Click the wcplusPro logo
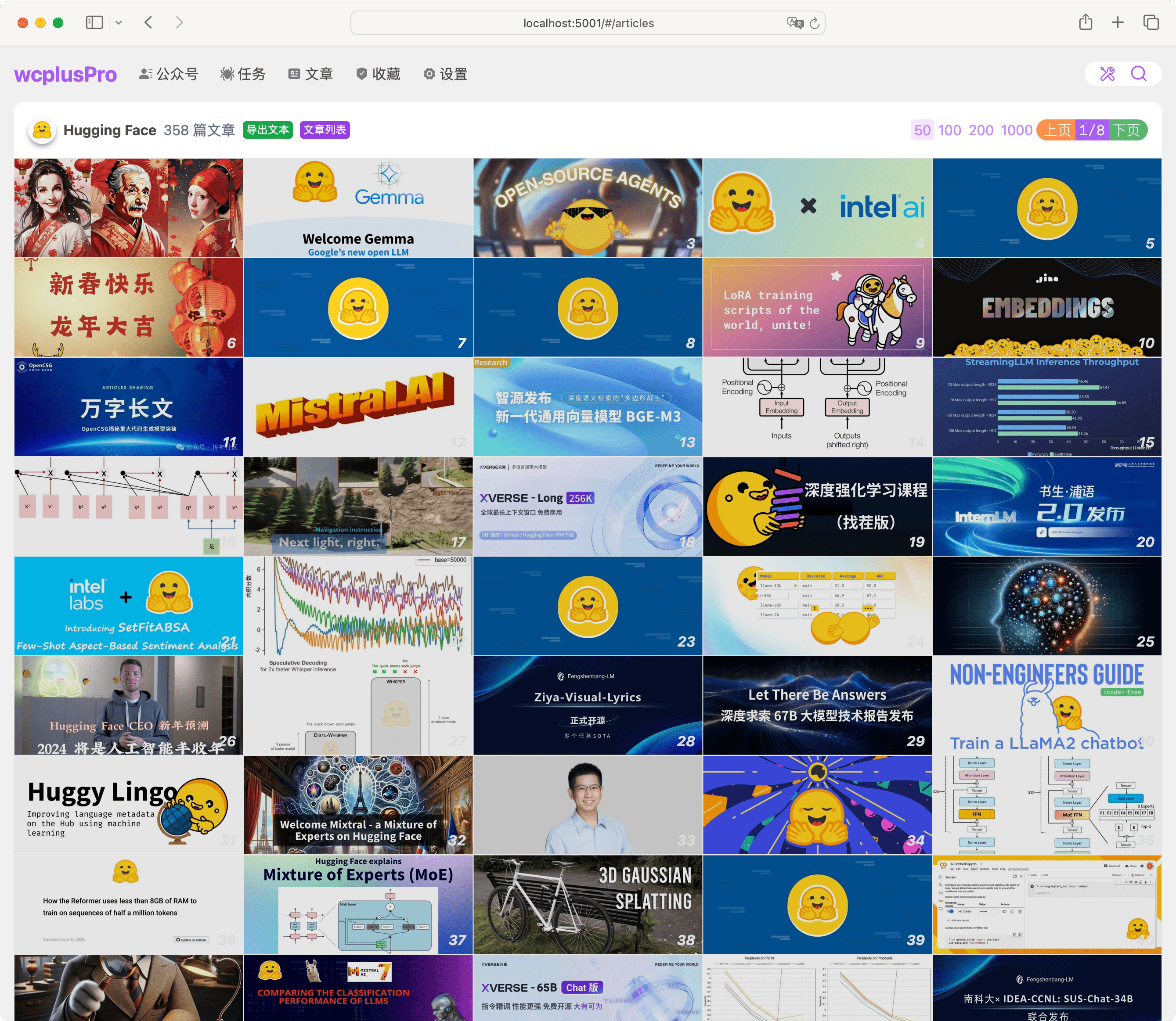This screenshot has height=1021, width=1176. point(65,75)
